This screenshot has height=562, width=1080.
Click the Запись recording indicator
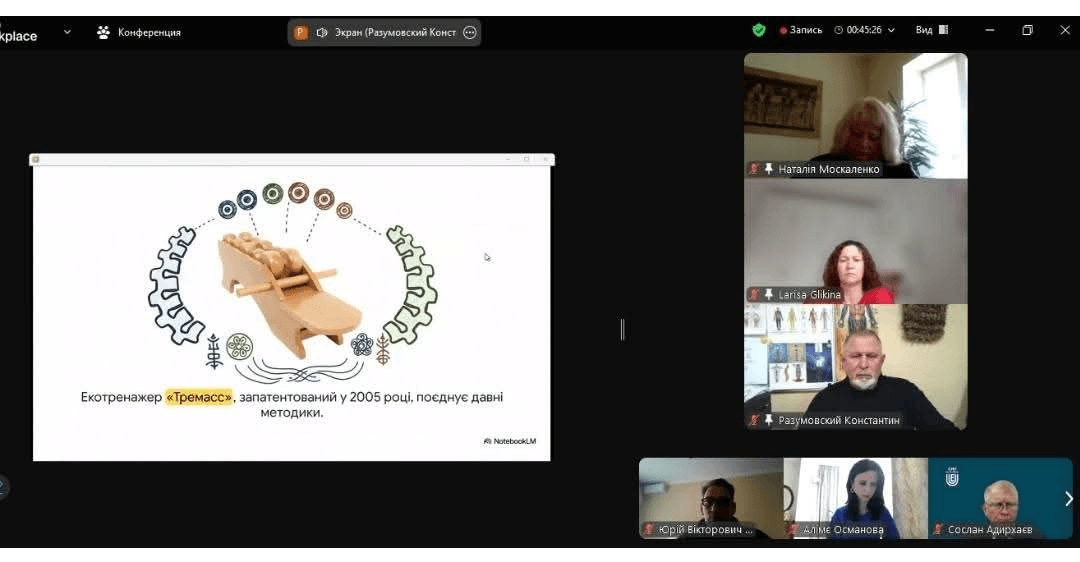(801, 30)
